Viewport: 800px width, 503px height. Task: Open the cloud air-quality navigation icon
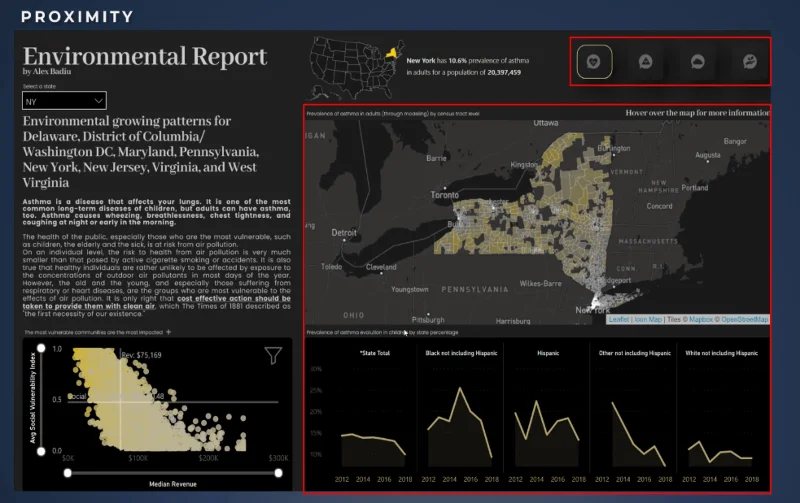[x=697, y=62]
